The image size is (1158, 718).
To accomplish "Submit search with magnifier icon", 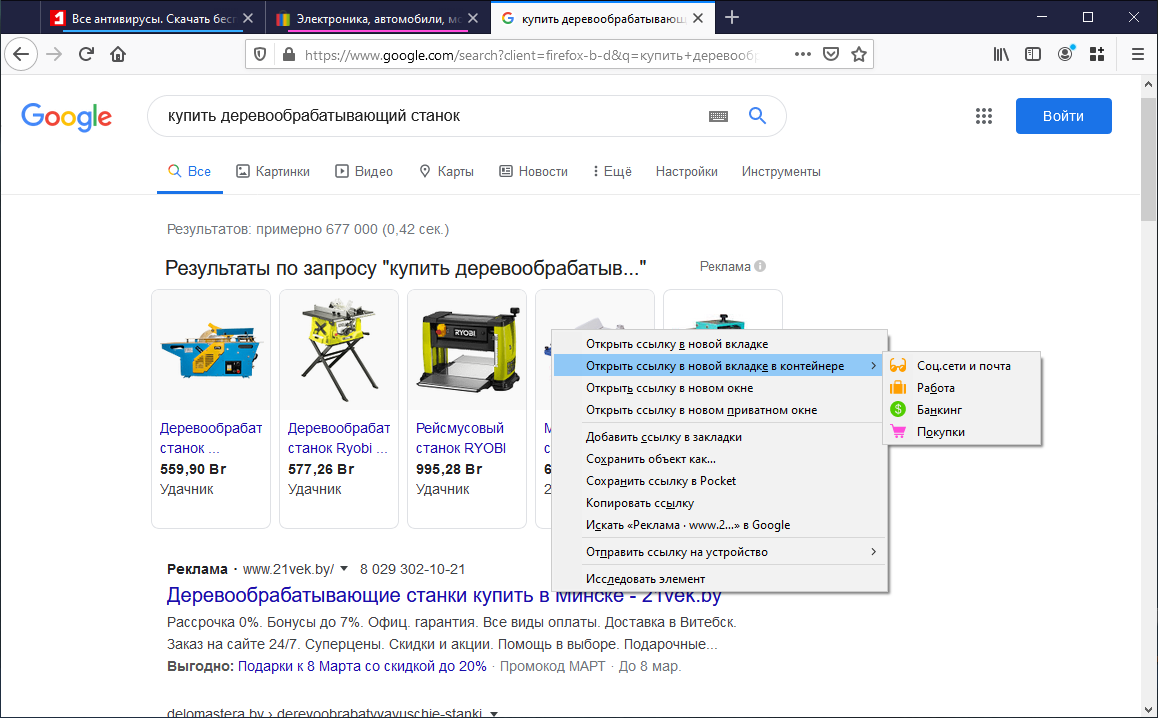I will pyautogui.click(x=757, y=115).
